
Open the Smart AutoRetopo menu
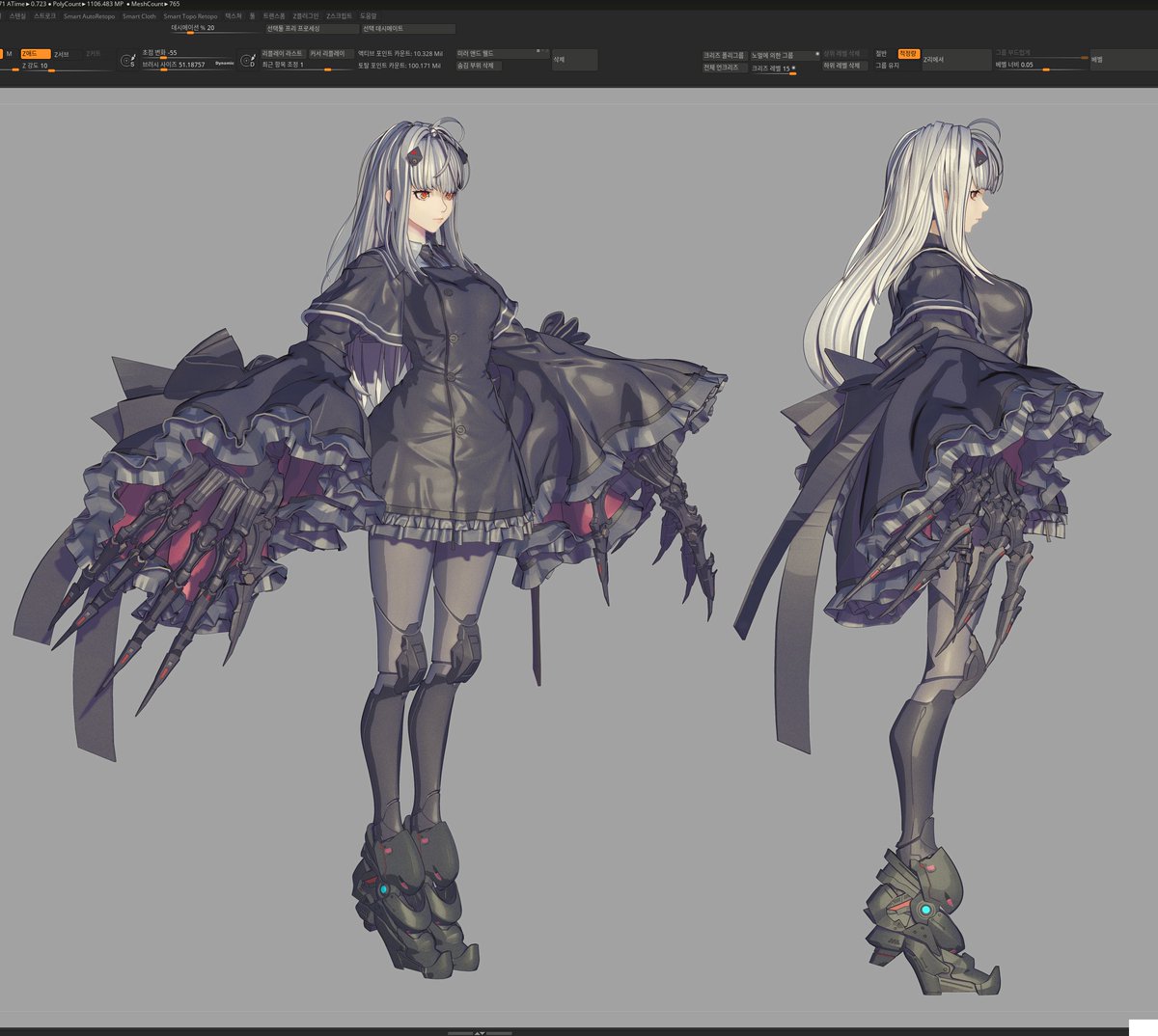(89, 16)
